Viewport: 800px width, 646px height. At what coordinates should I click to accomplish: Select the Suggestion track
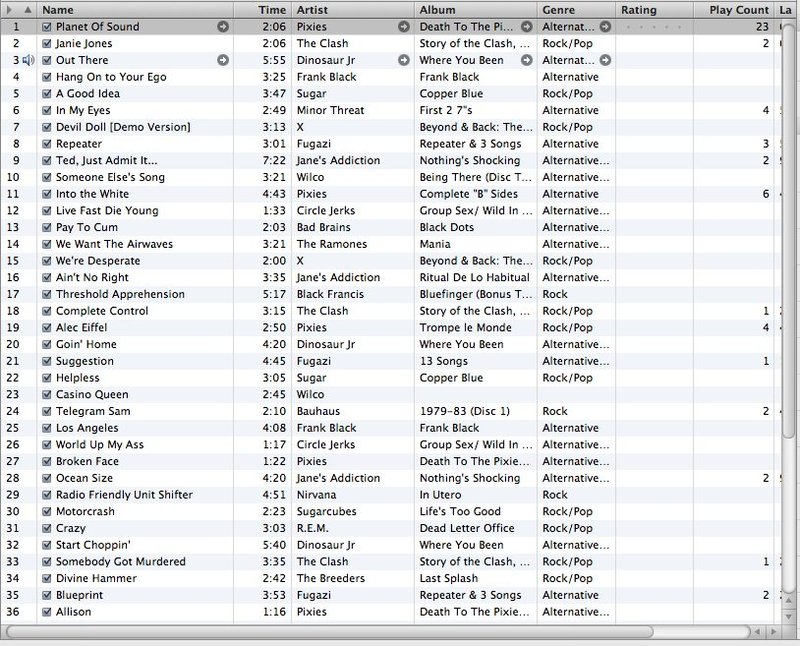tap(85, 361)
